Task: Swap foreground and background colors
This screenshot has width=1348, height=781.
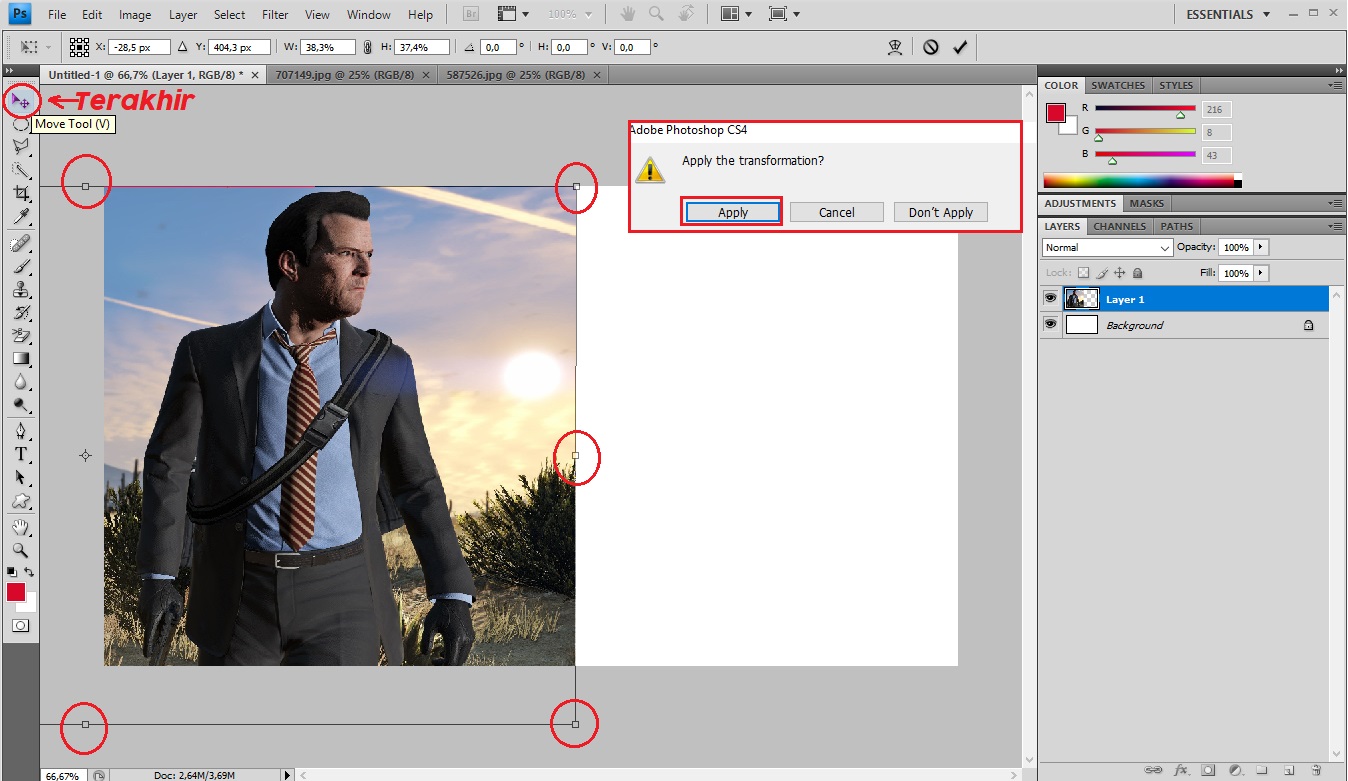Action: click(x=30, y=572)
